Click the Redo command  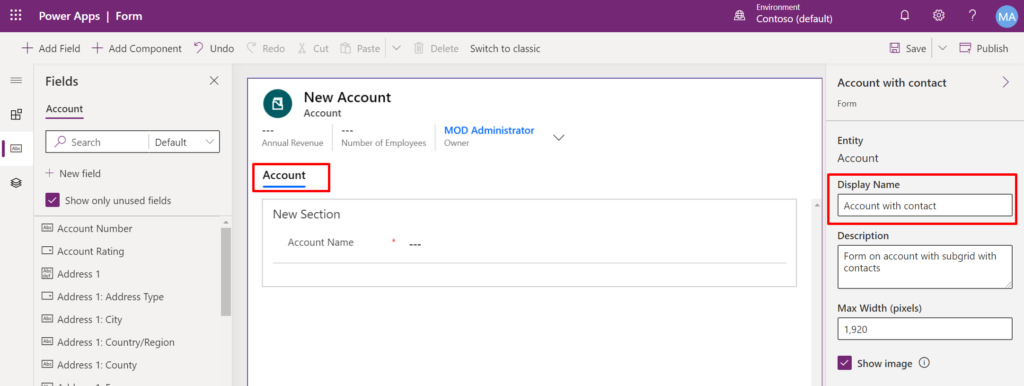coord(266,48)
